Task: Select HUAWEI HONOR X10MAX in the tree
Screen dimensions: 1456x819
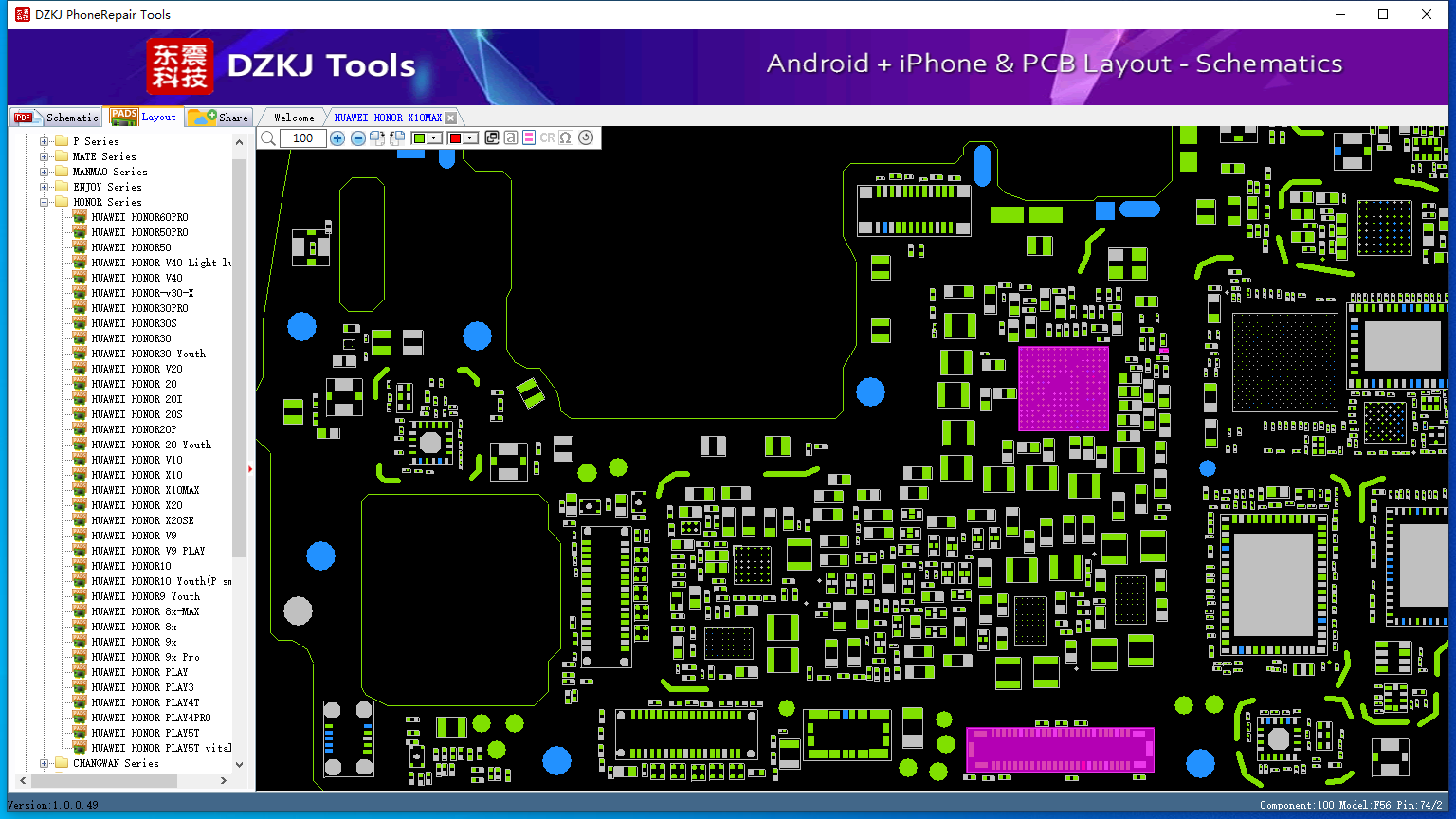Action: [x=145, y=490]
